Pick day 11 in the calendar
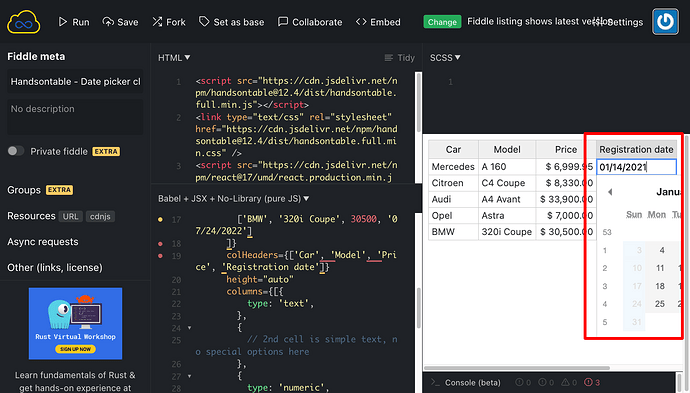 coord(660,268)
